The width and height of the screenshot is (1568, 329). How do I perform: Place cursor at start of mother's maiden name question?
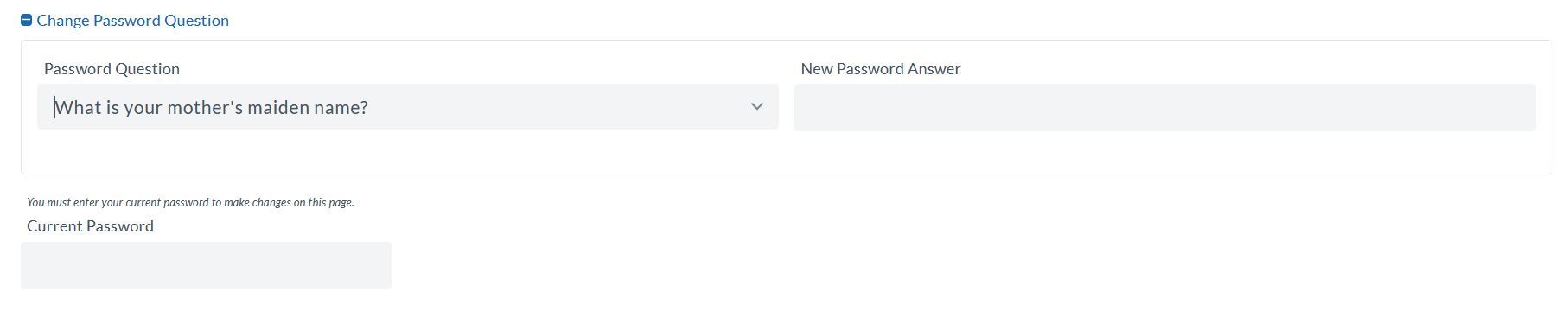(x=56, y=108)
